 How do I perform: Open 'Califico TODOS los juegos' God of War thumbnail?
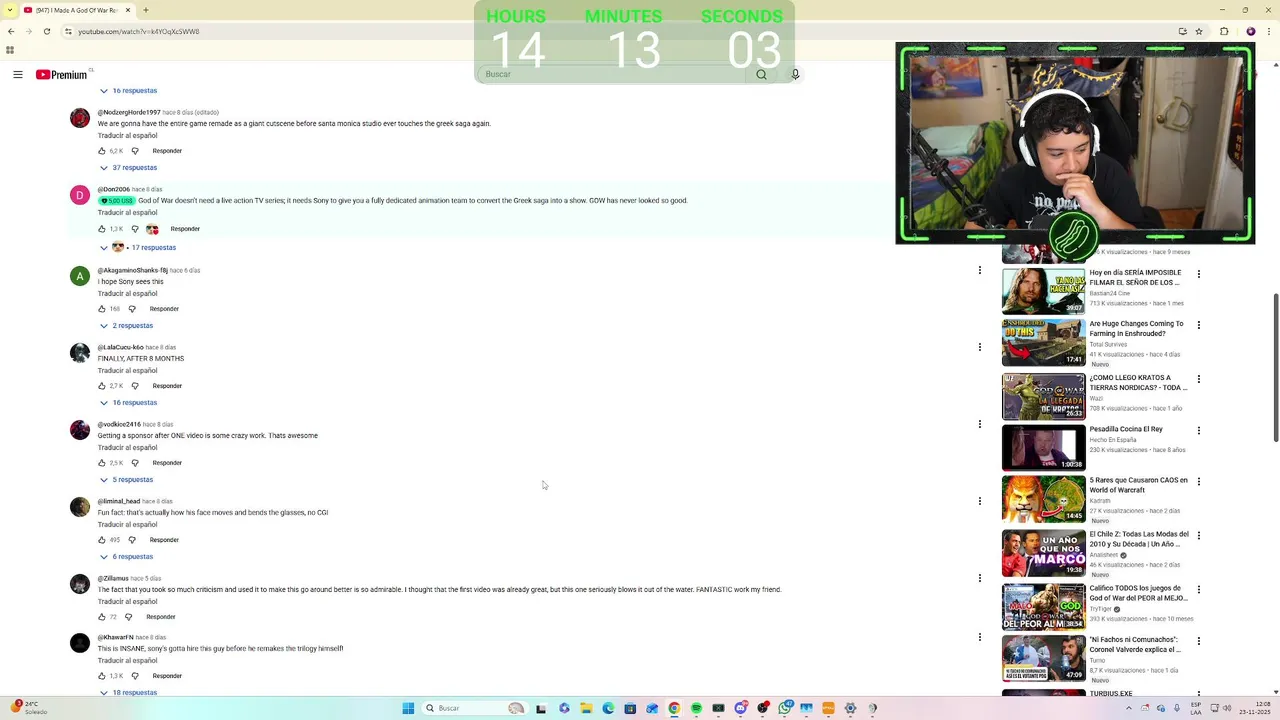[x=1044, y=606]
